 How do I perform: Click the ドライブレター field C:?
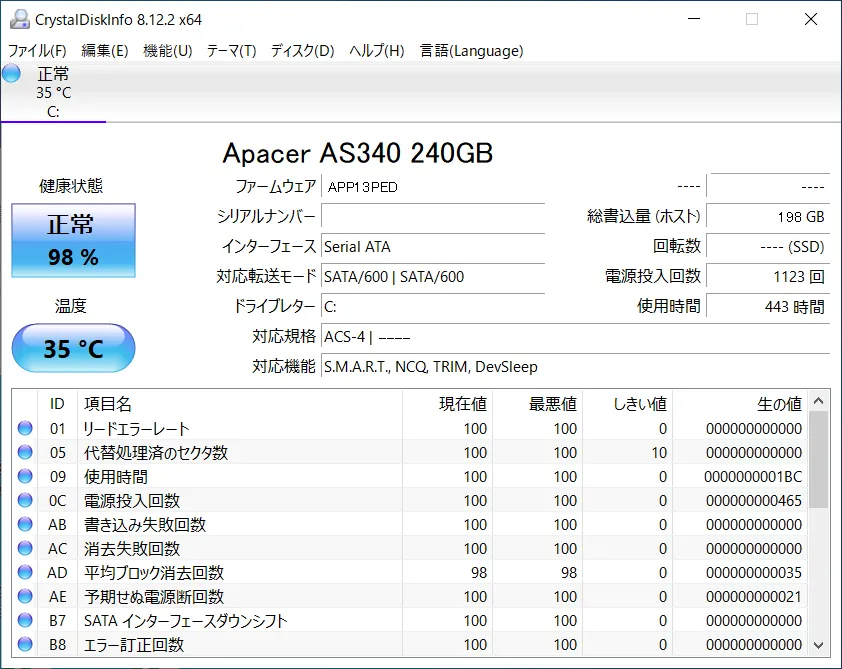(x=433, y=307)
